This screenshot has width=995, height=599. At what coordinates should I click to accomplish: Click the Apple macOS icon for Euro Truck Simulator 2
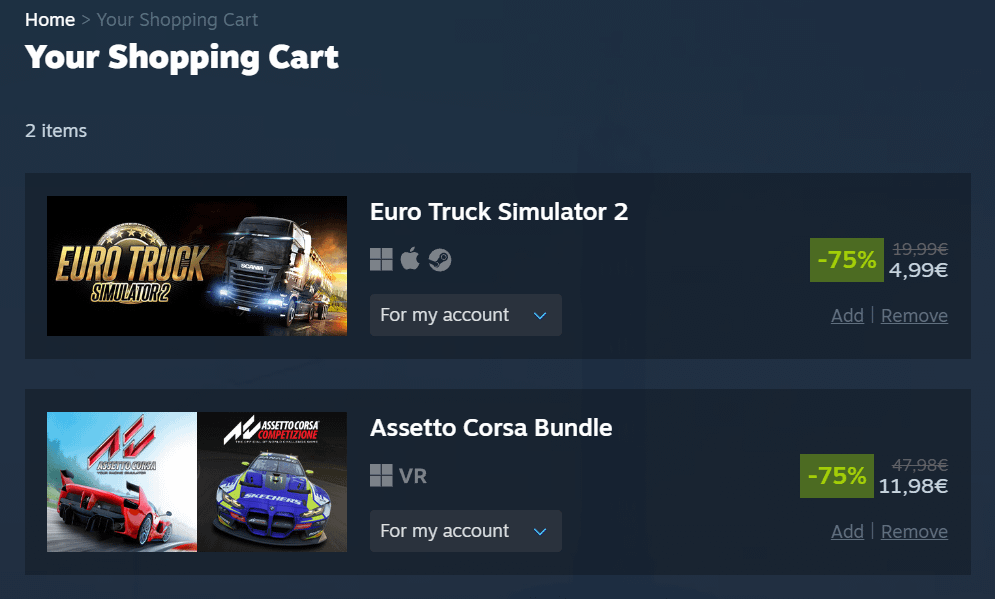click(410, 259)
